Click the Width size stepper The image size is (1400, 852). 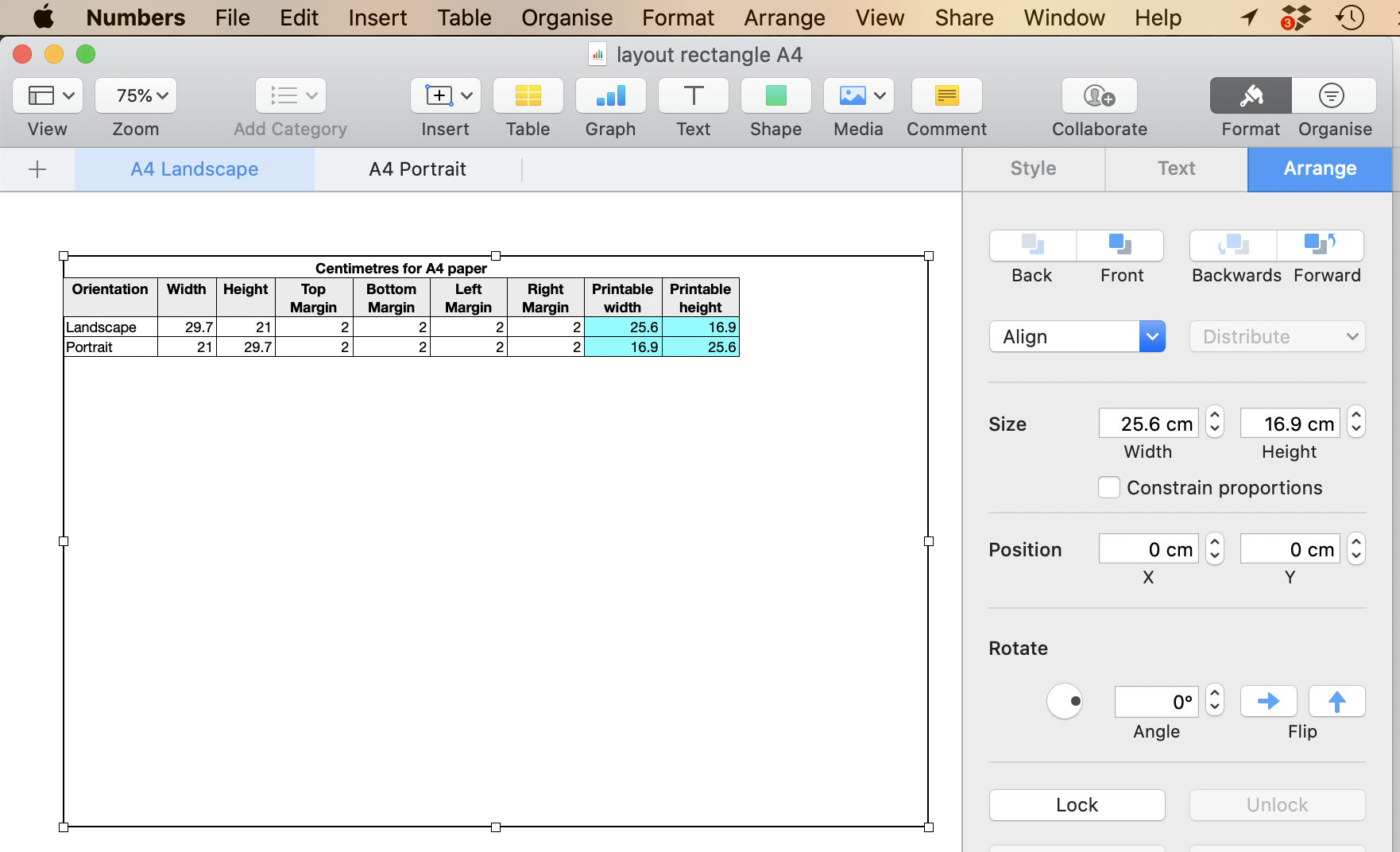[1215, 422]
